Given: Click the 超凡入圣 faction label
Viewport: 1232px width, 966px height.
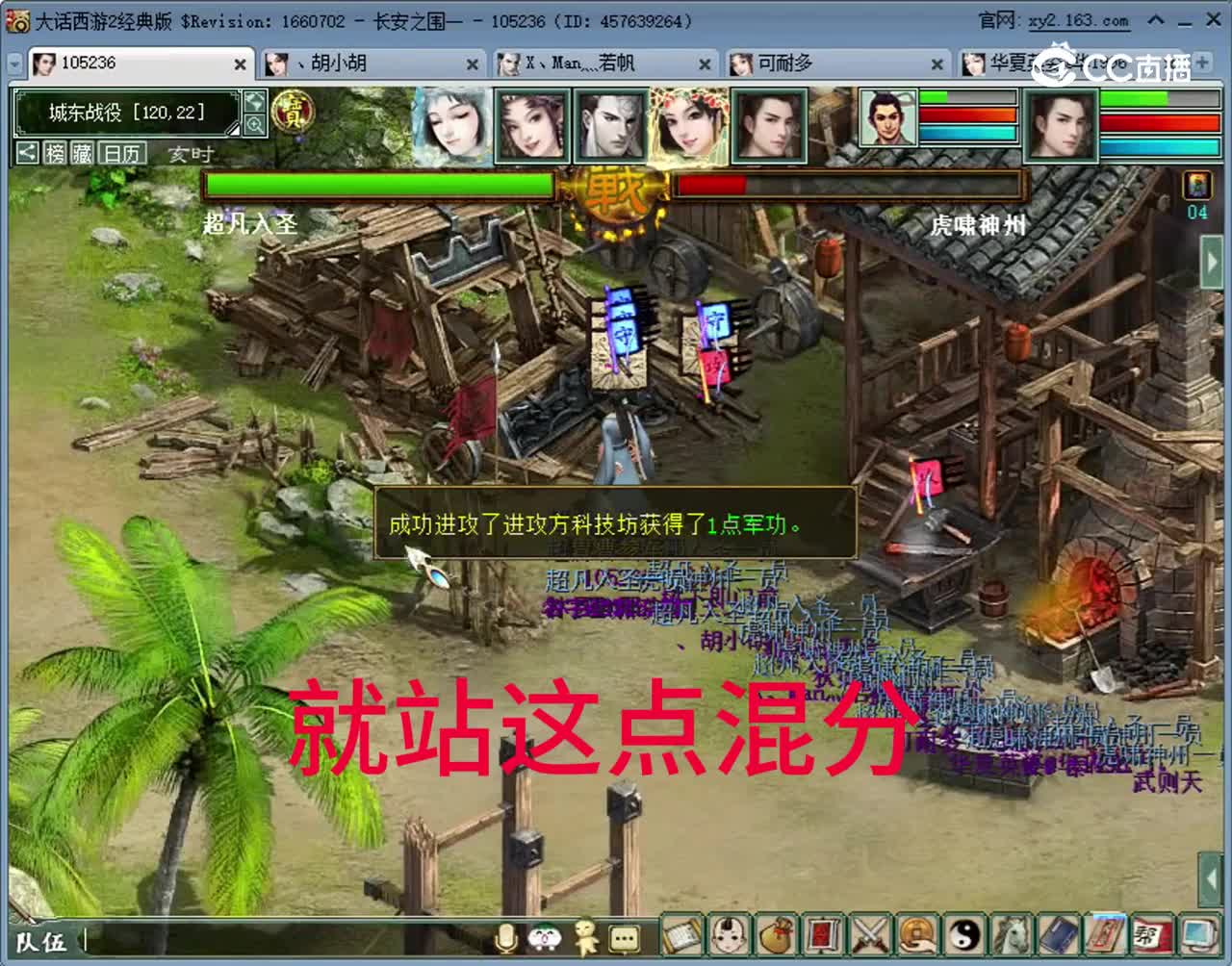Looking at the screenshot, I should 249,224.
